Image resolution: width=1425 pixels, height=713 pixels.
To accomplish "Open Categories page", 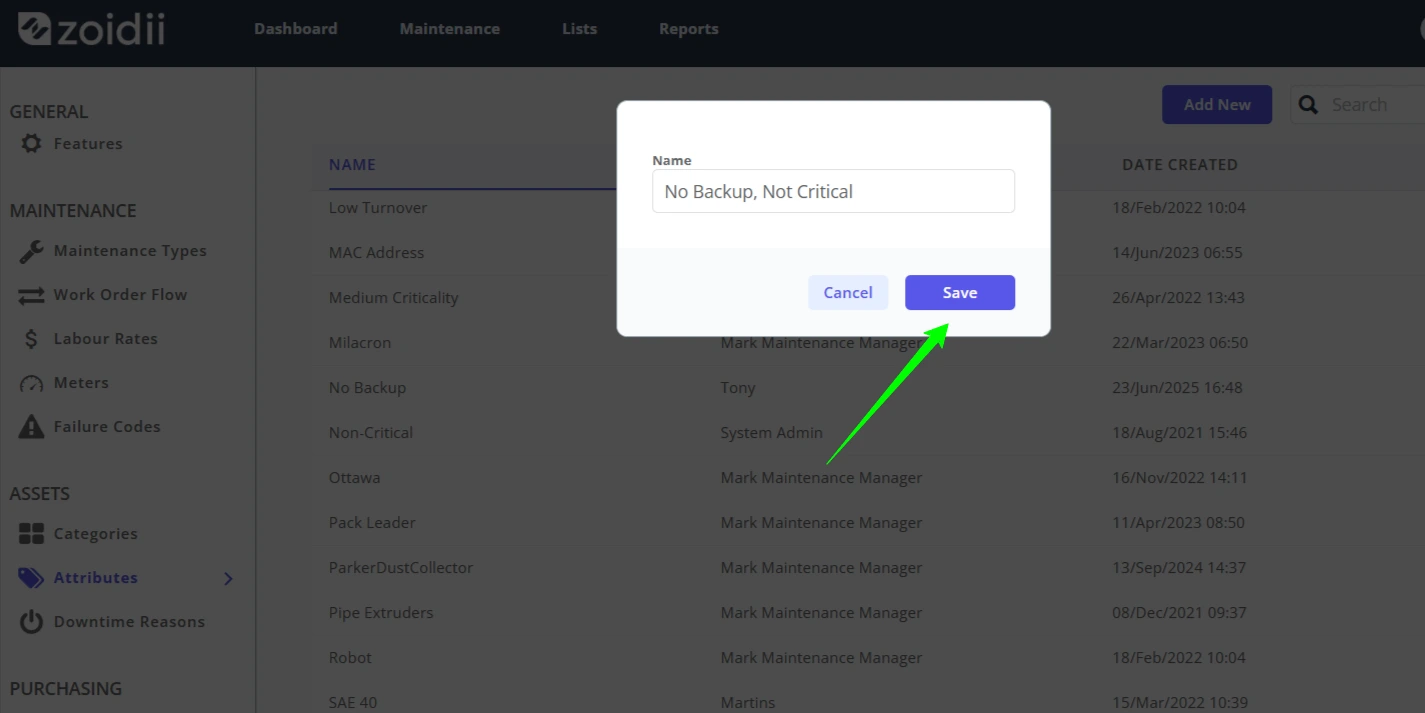I will (x=96, y=534).
